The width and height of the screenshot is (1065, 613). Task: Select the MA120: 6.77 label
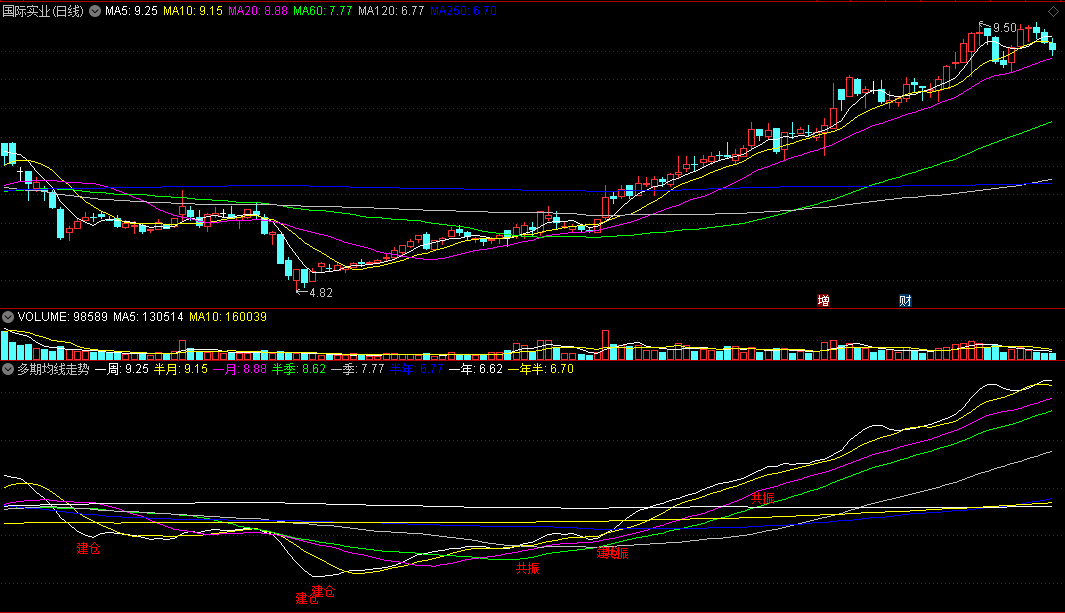coord(391,11)
